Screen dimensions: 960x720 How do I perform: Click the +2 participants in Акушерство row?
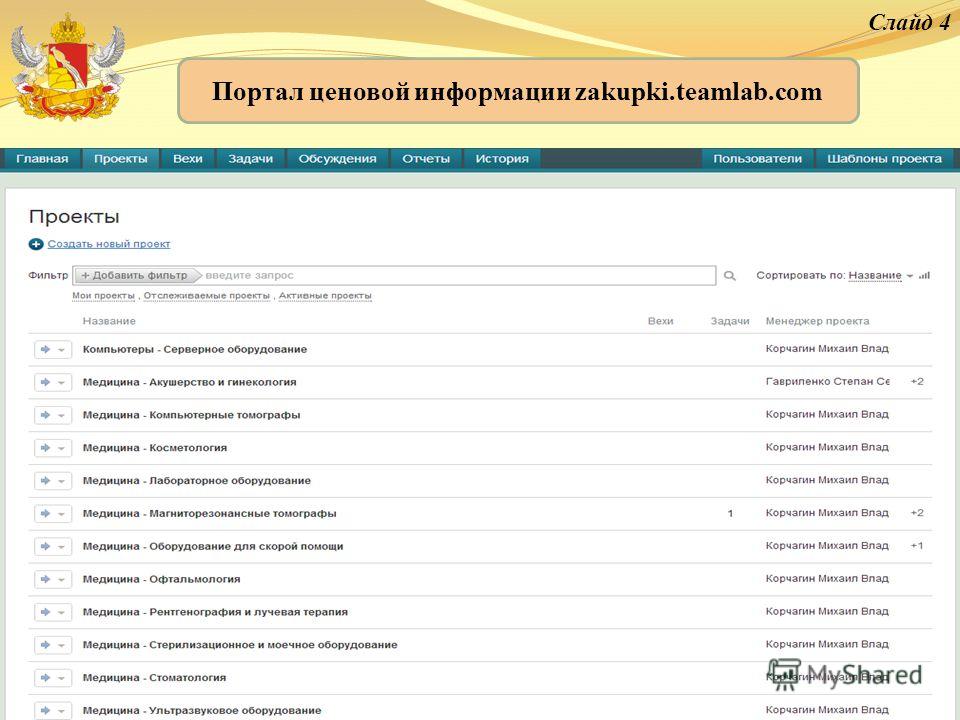[917, 381]
